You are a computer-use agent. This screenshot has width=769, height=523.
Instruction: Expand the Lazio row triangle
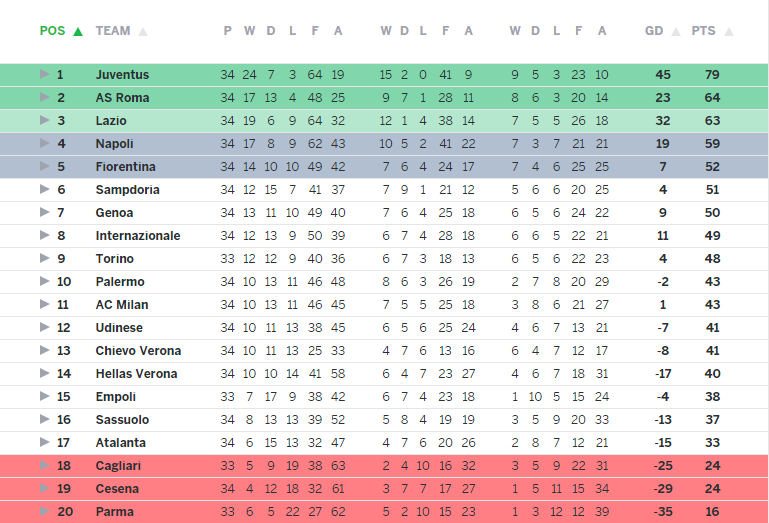45,120
